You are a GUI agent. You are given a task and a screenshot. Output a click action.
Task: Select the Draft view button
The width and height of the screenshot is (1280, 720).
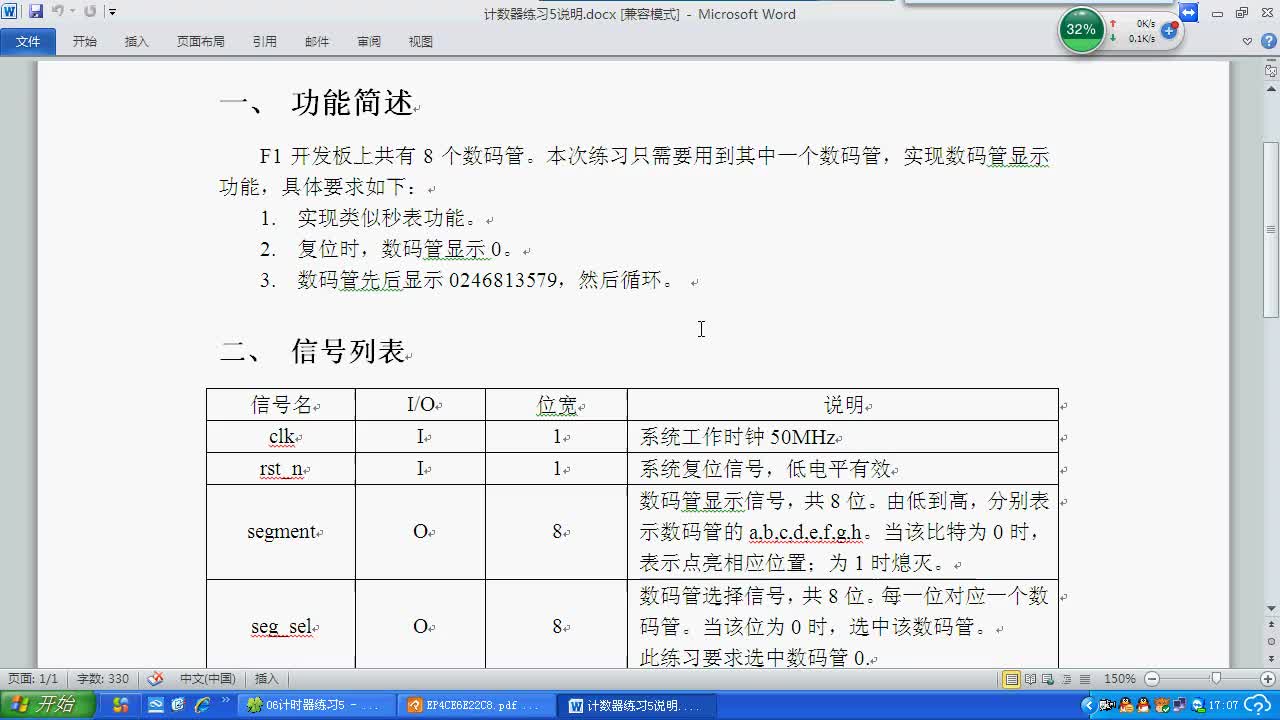(1084, 679)
